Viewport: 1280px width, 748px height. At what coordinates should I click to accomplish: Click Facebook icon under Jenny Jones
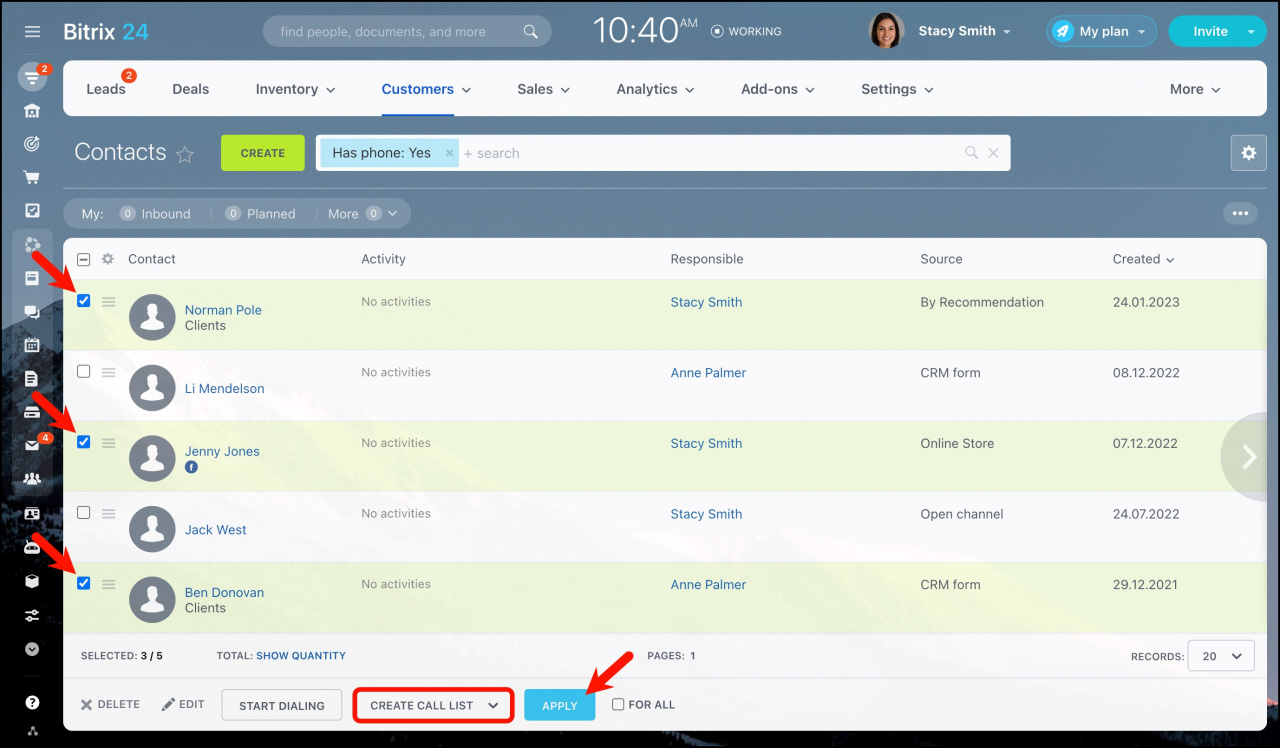(191, 467)
